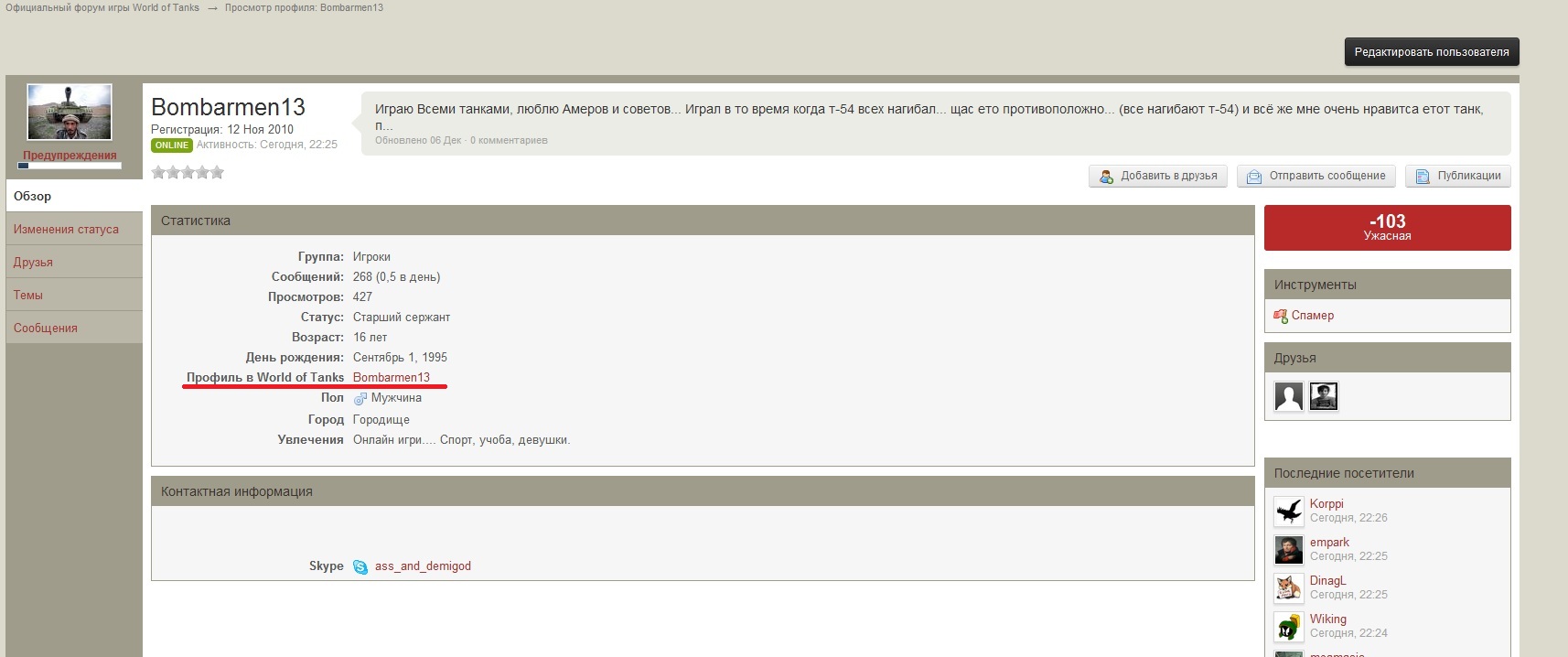Viewport: 1568px width, 657px height.
Task: Click Добавить в друзья button
Action: point(1159,176)
